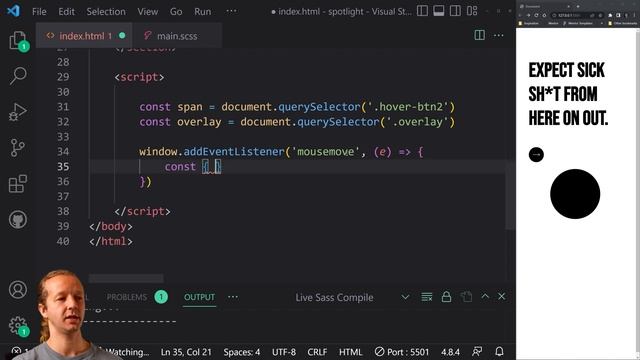Click the closing </body> tag
The height and width of the screenshot is (360, 640).
(111, 227)
